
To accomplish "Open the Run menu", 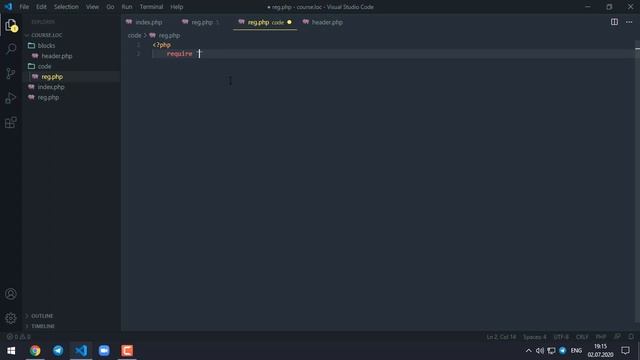I will 127,7.
